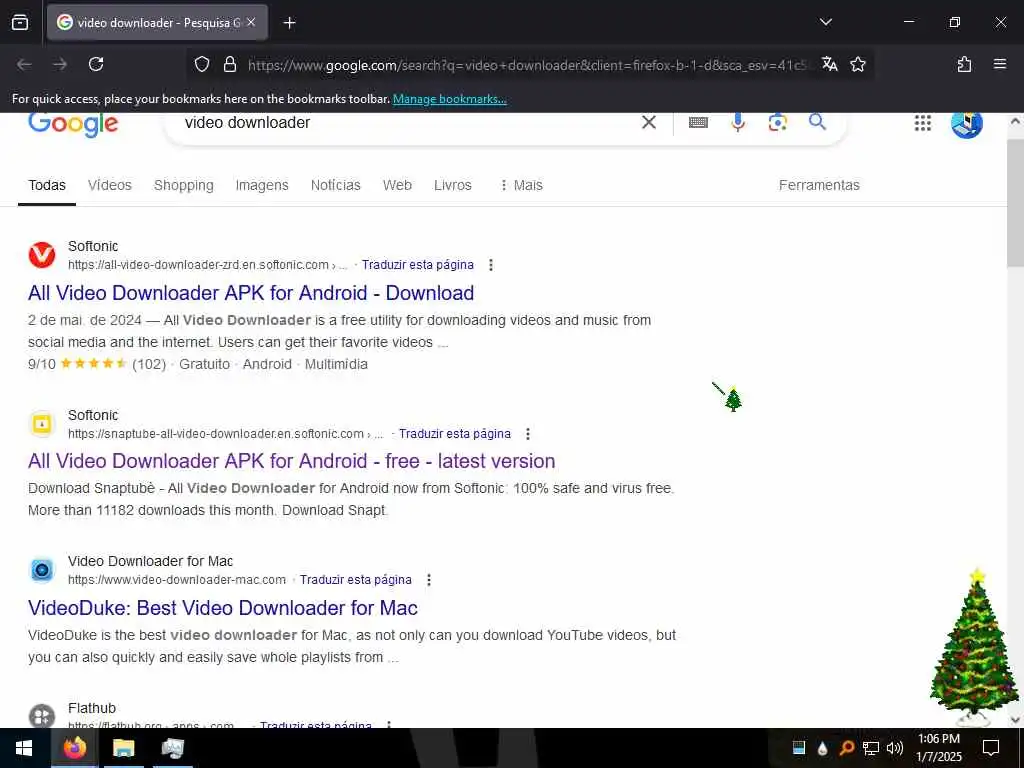Image resolution: width=1024 pixels, height=768 pixels.
Task: Open the on-screen keyboard input tool
Action: (698, 122)
